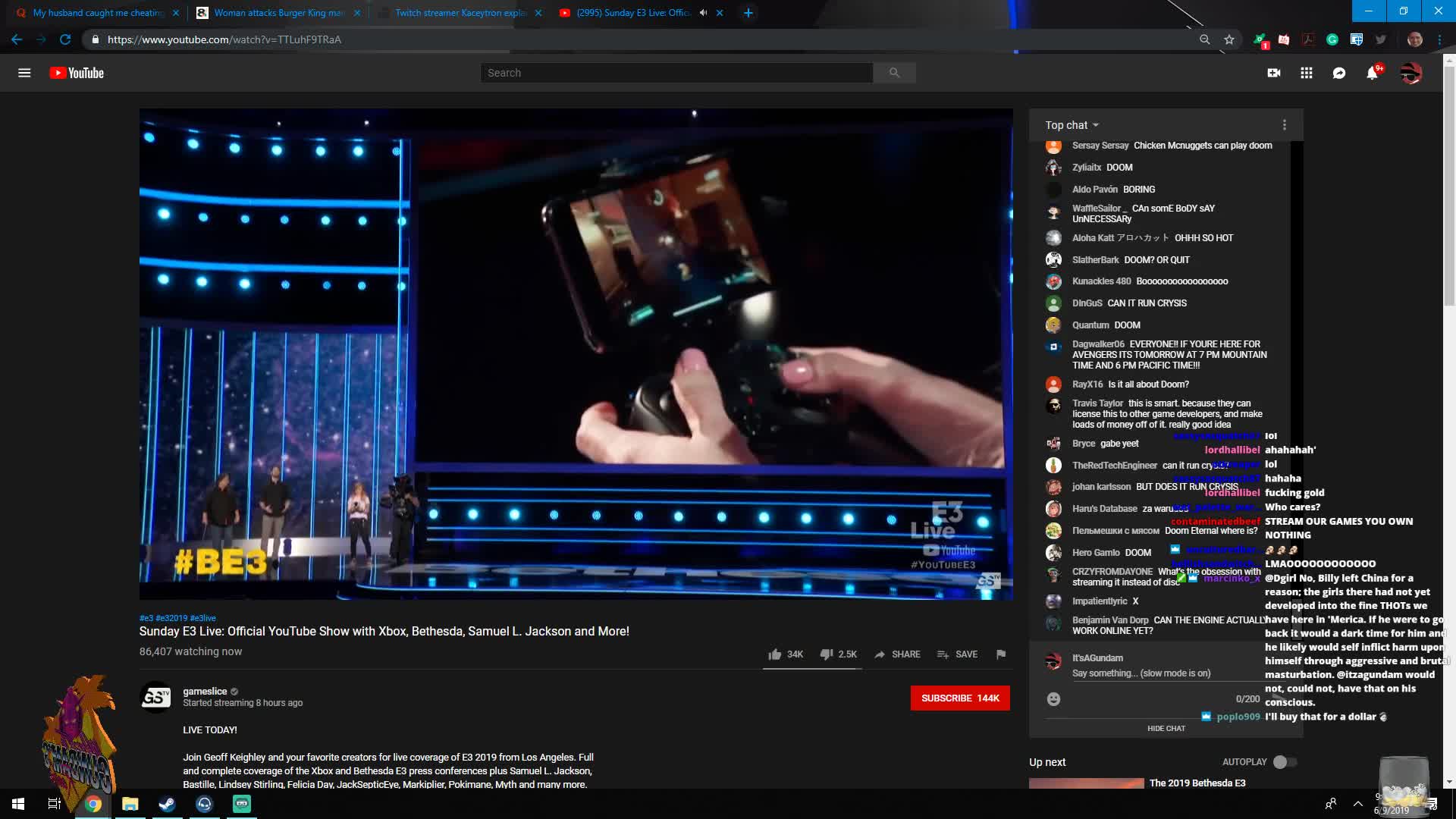Close the Twitch streamer Kaceytron tab
The height and width of the screenshot is (819, 1456).
click(538, 13)
